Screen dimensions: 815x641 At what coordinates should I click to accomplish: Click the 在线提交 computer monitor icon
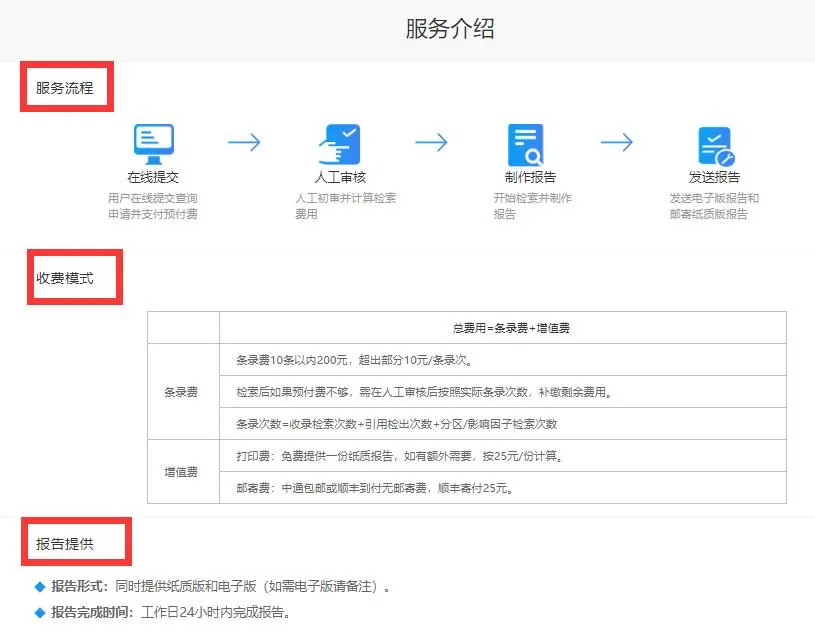[153, 144]
